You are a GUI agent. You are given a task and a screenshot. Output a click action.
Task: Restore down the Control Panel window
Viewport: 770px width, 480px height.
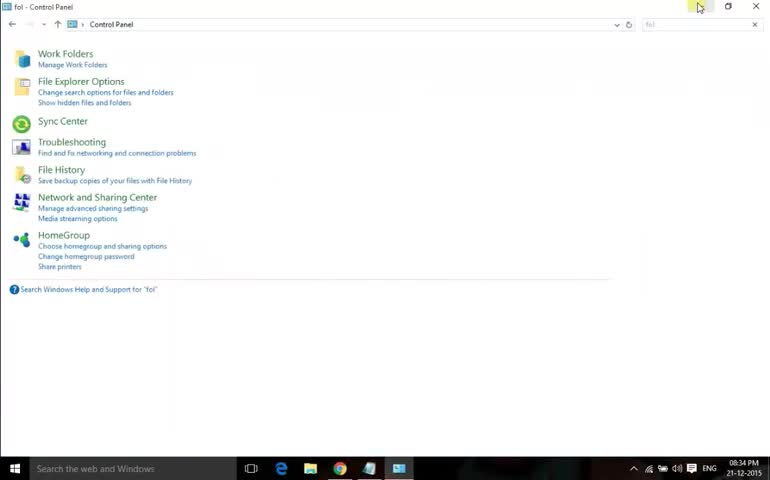728,7
